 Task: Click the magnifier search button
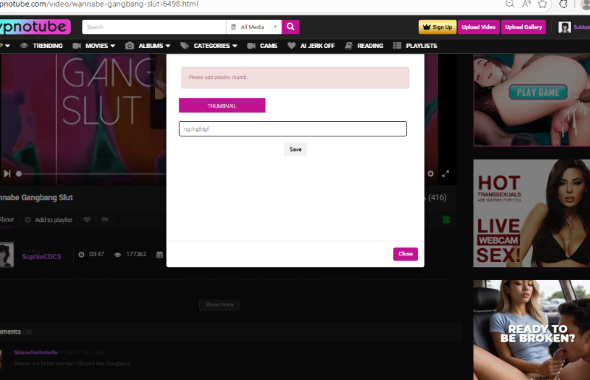coord(290,27)
